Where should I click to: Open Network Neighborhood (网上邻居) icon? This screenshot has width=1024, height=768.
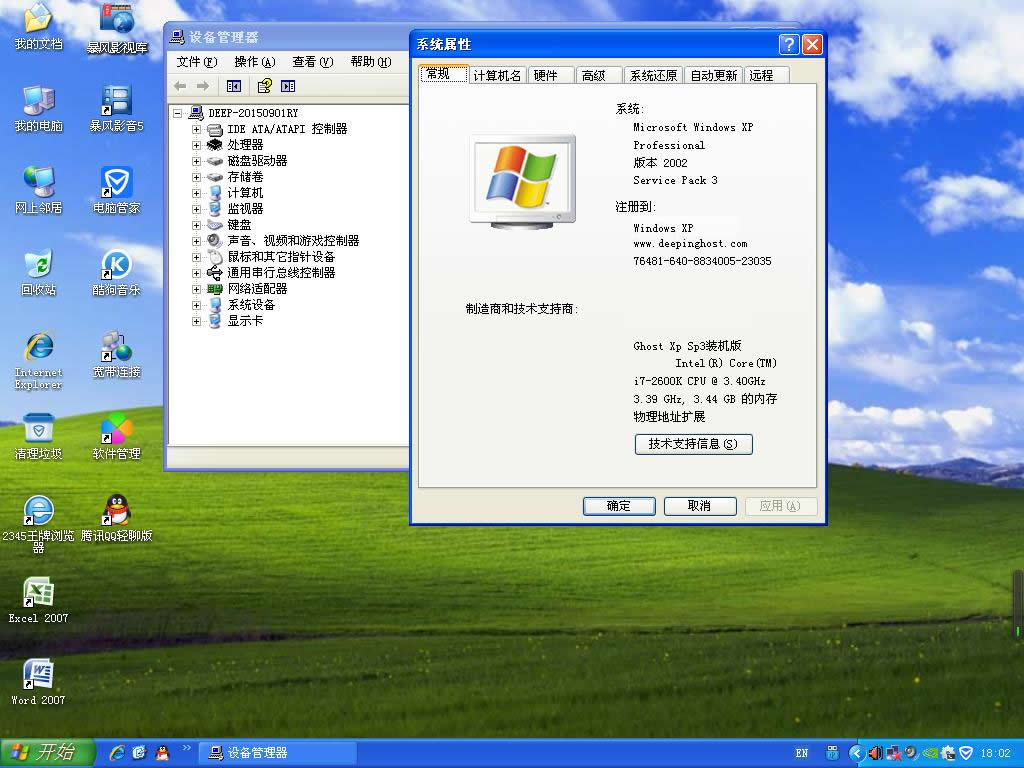(38, 190)
